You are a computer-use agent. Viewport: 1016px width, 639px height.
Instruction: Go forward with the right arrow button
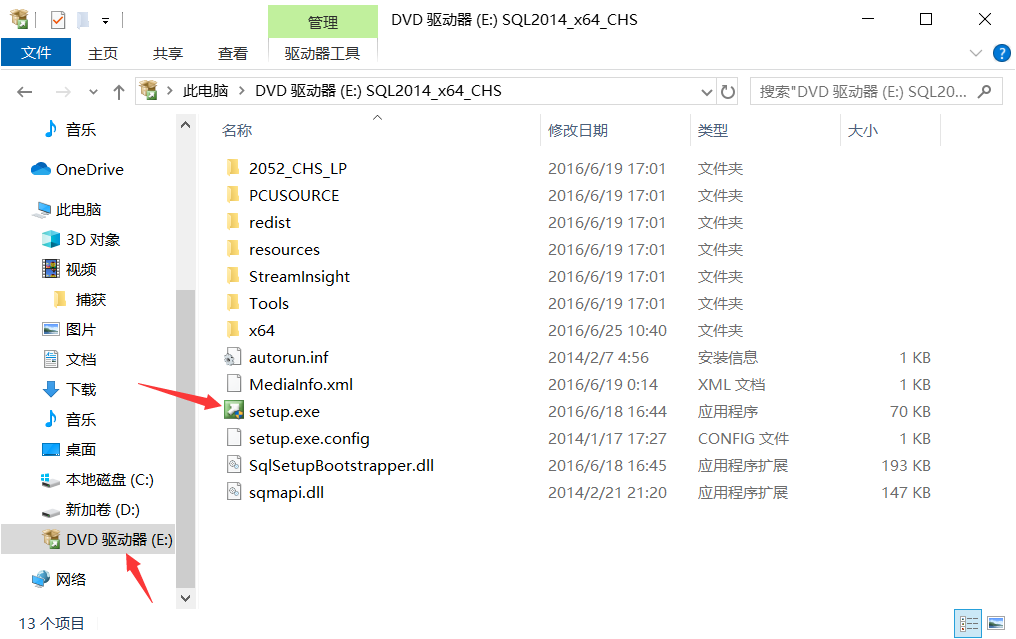pos(63,92)
